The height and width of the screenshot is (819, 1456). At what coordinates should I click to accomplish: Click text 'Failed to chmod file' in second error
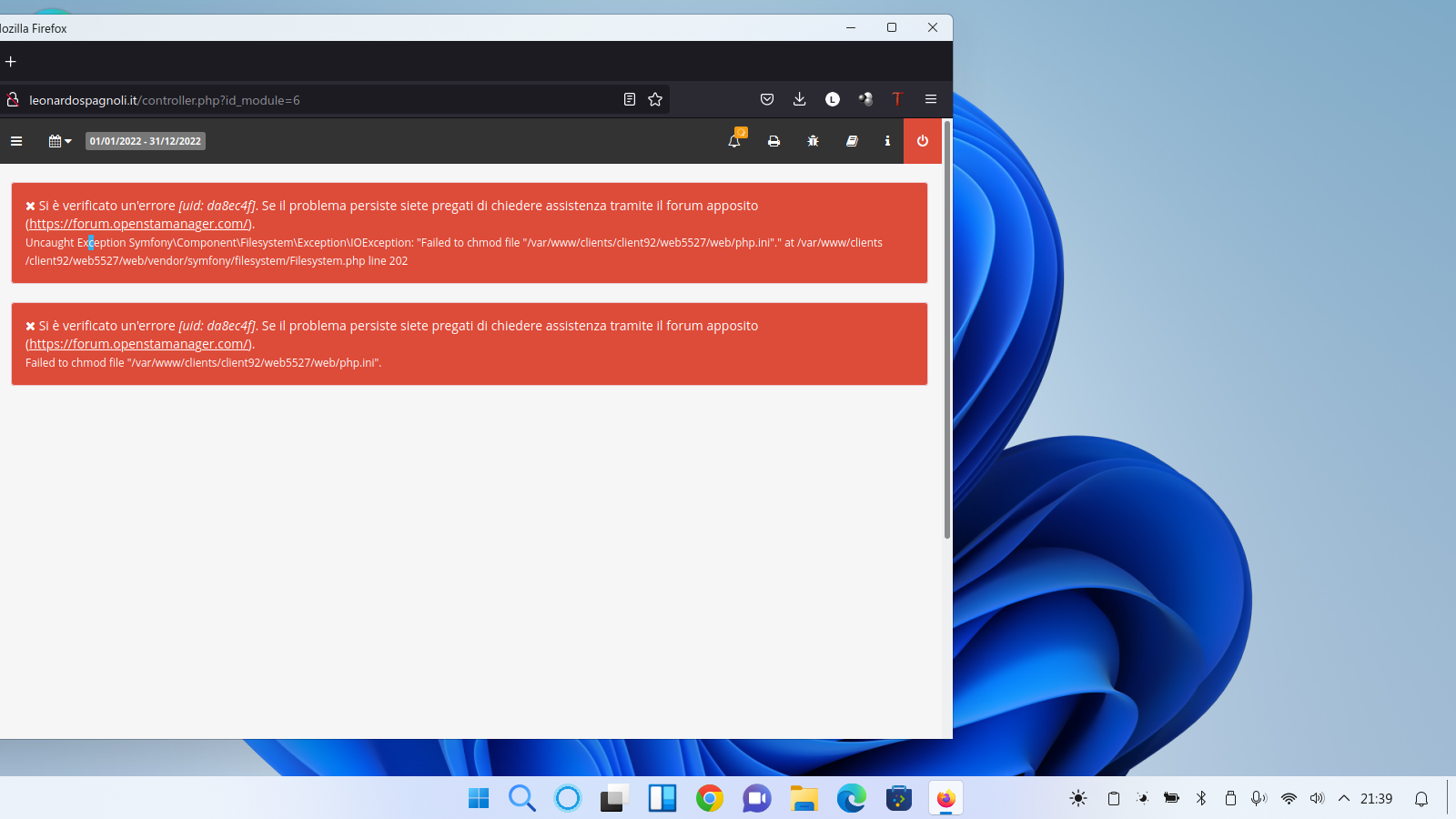click(75, 363)
